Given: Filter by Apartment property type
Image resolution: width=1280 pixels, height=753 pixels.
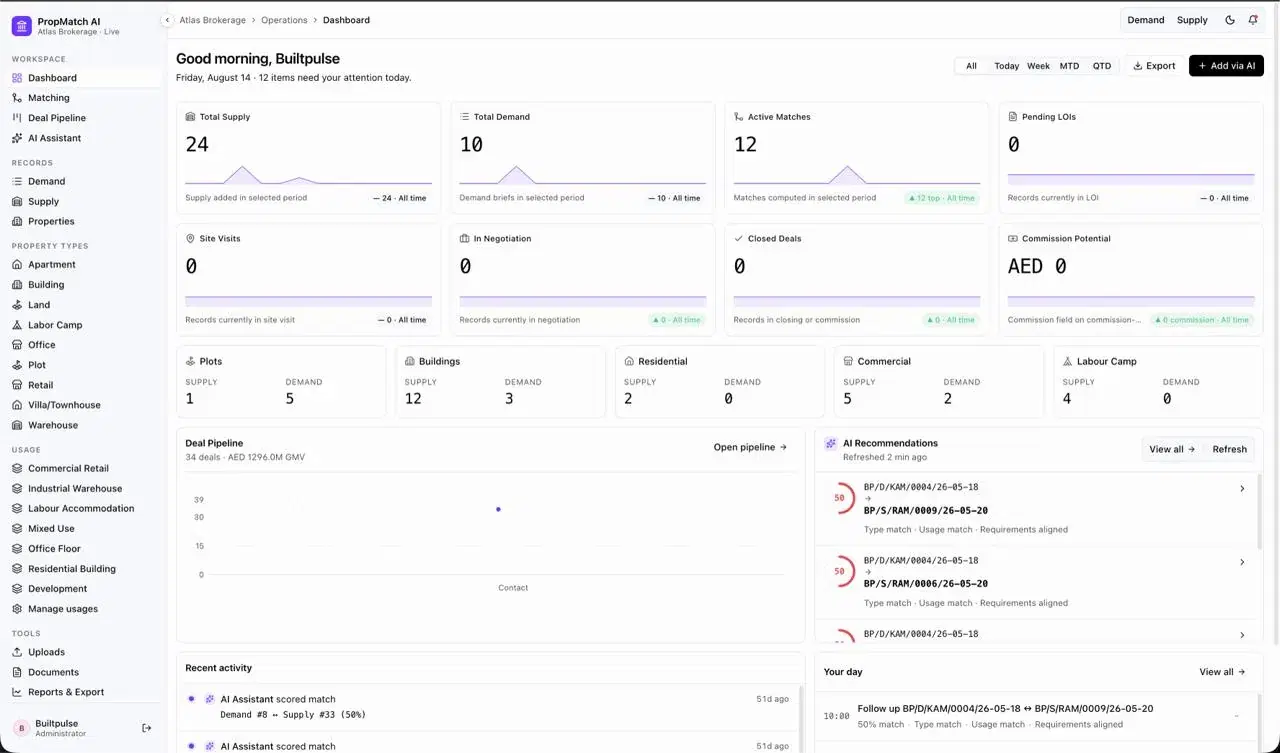Looking at the screenshot, I should click(x=82, y=265).
